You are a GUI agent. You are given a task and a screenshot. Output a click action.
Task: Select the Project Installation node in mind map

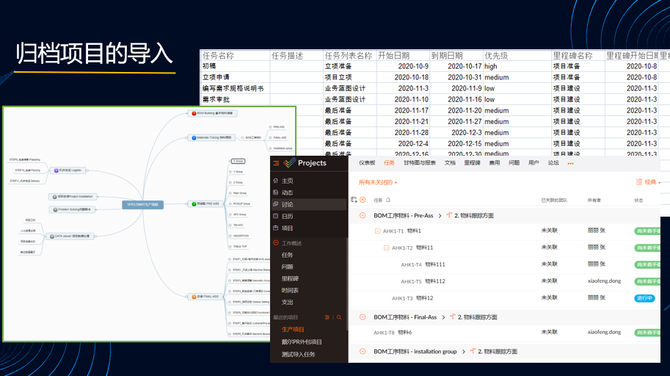(73, 197)
